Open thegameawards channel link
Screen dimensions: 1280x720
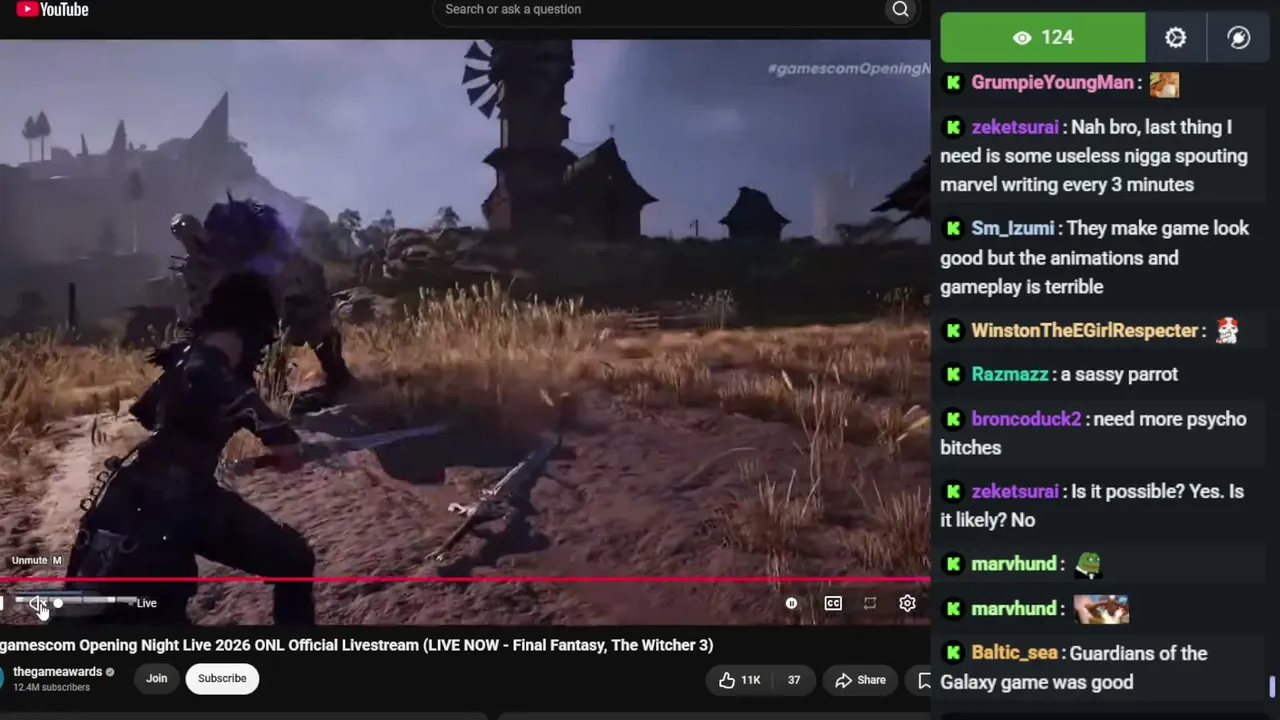(x=59, y=672)
